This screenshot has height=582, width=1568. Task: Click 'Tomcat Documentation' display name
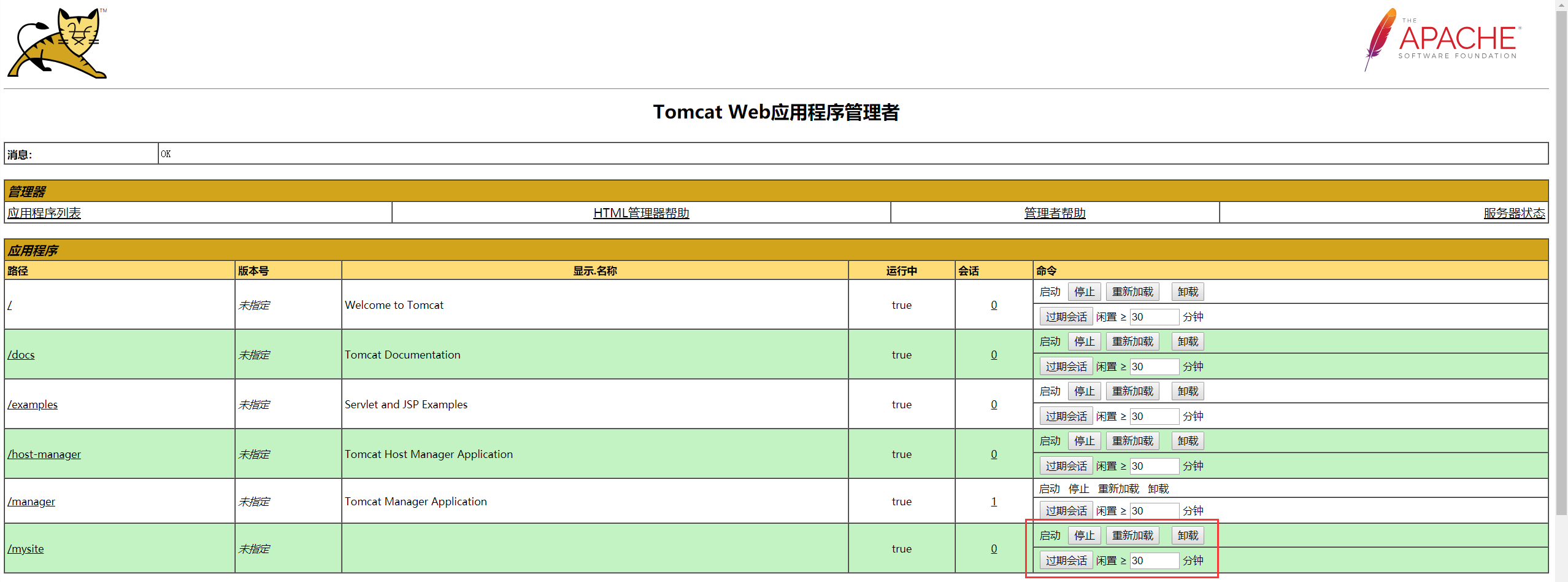[x=402, y=355]
